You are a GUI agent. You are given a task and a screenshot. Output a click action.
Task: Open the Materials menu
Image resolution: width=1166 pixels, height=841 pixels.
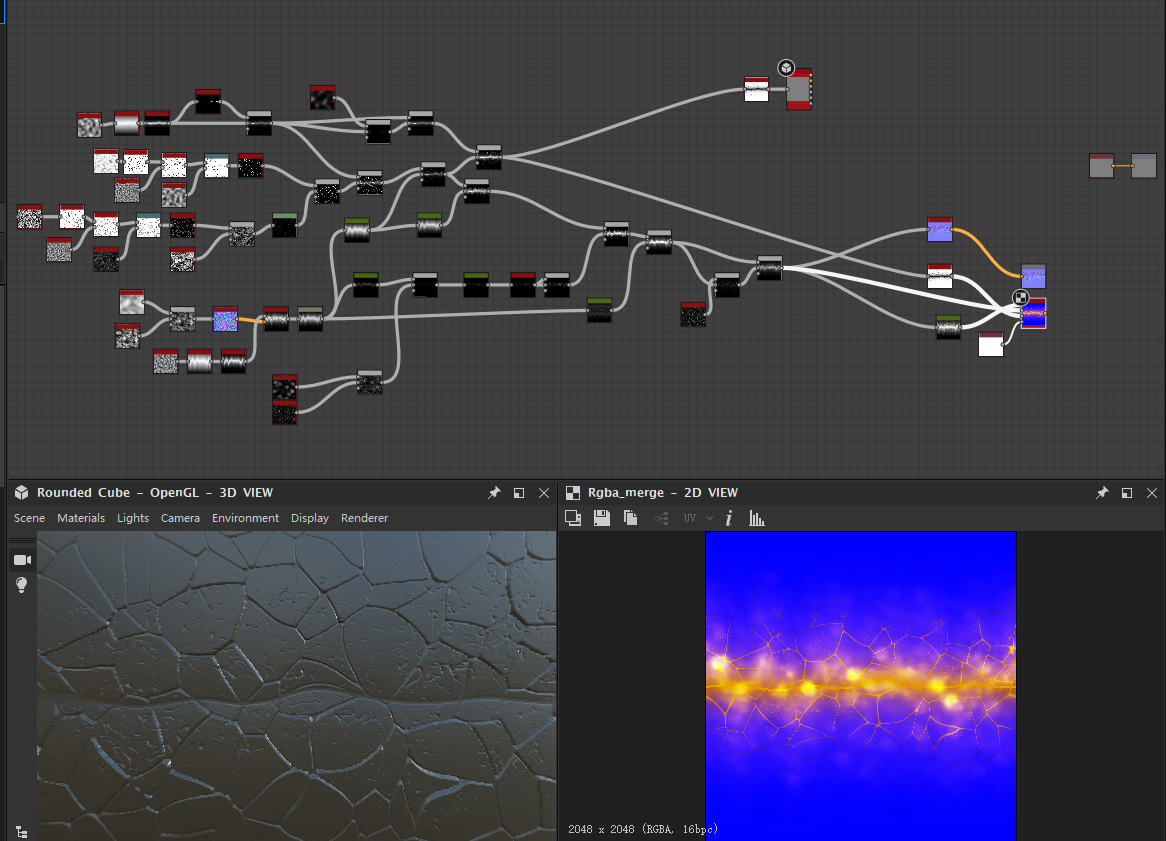tap(81, 518)
